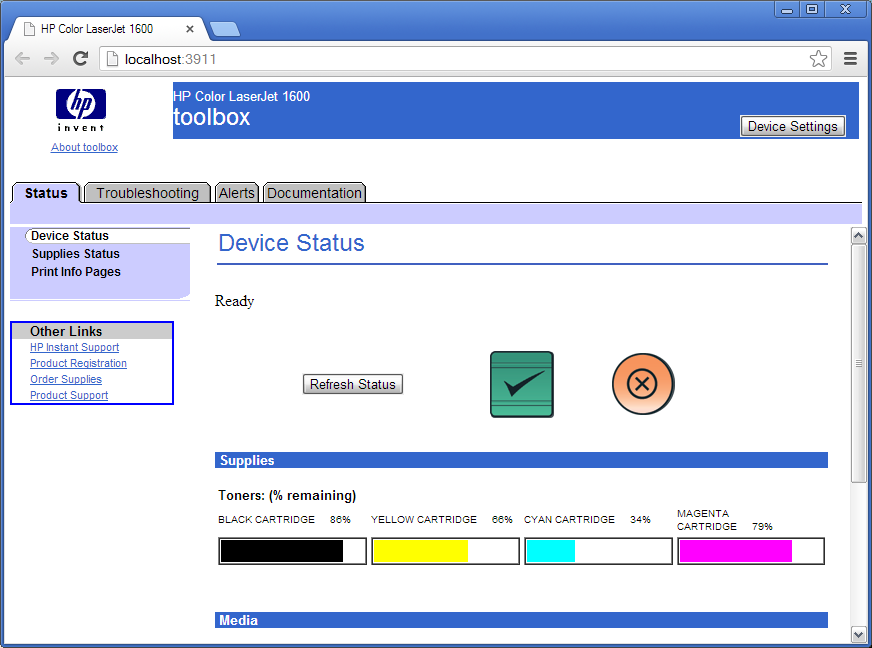
Task: Click the green checkmark status icon
Action: [x=521, y=384]
